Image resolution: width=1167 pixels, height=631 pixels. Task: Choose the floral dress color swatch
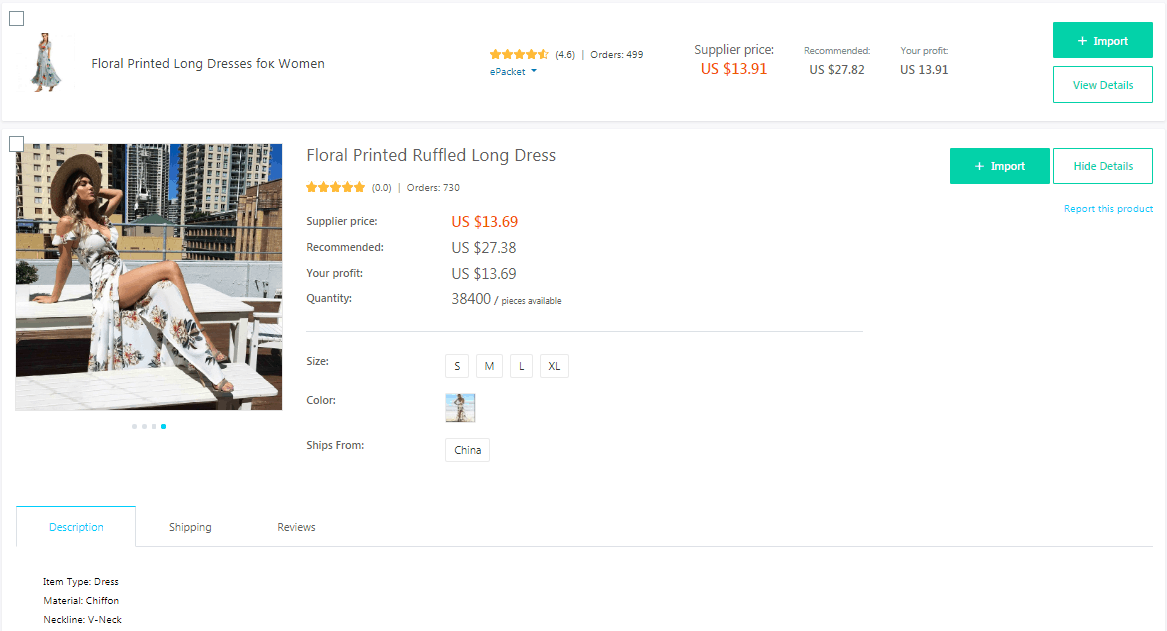coord(460,408)
